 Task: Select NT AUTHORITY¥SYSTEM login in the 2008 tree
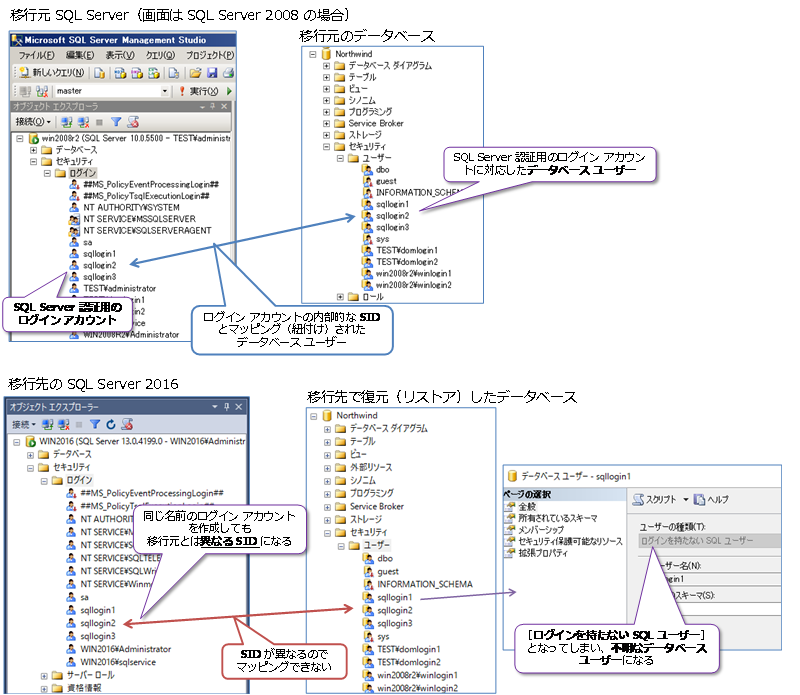point(131,208)
